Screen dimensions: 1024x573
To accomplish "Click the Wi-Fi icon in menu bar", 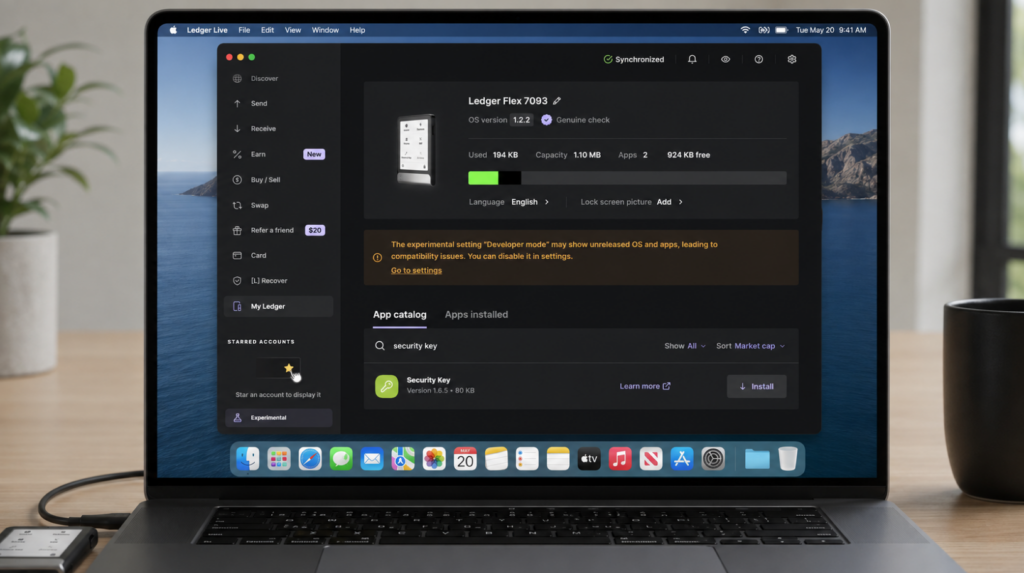I will (x=745, y=30).
